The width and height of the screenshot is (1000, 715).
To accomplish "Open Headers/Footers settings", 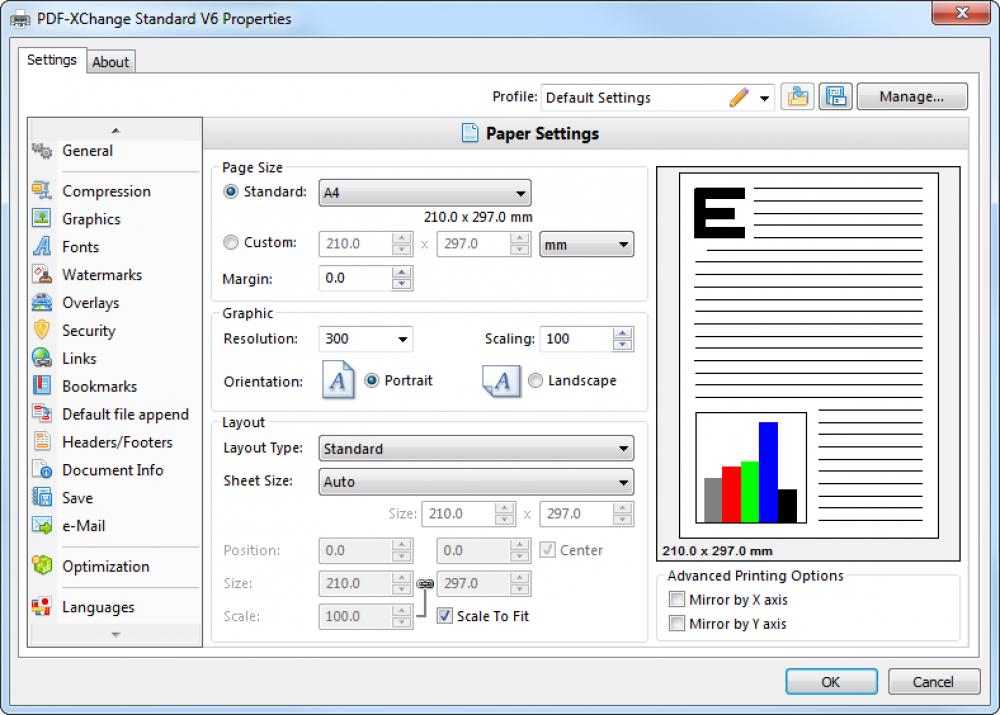I will (117, 442).
